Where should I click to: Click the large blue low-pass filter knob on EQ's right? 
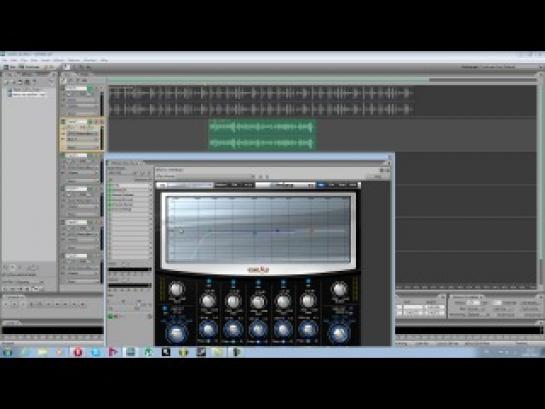pos(339,333)
